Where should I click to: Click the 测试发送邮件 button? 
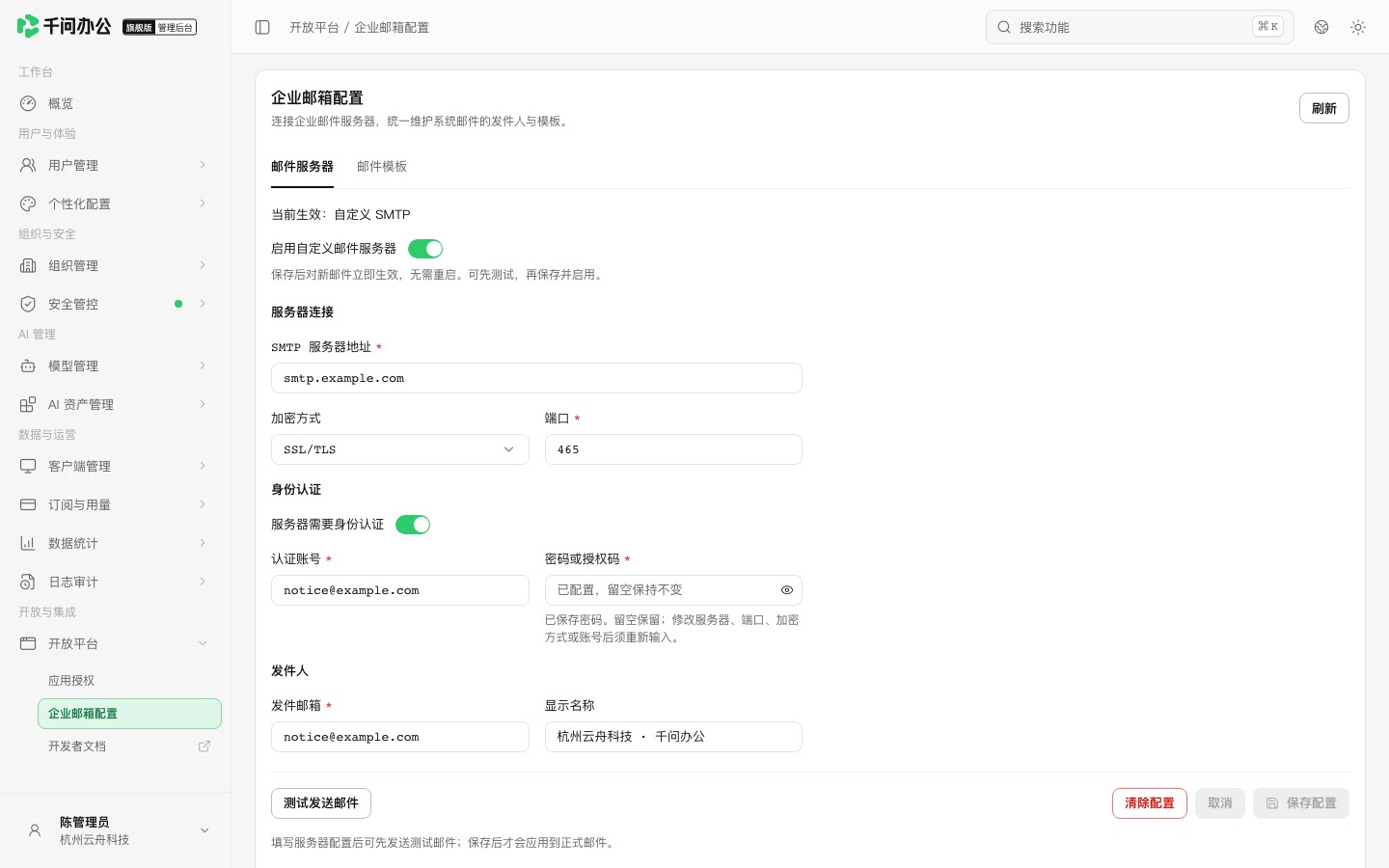pyautogui.click(x=321, y=803)
